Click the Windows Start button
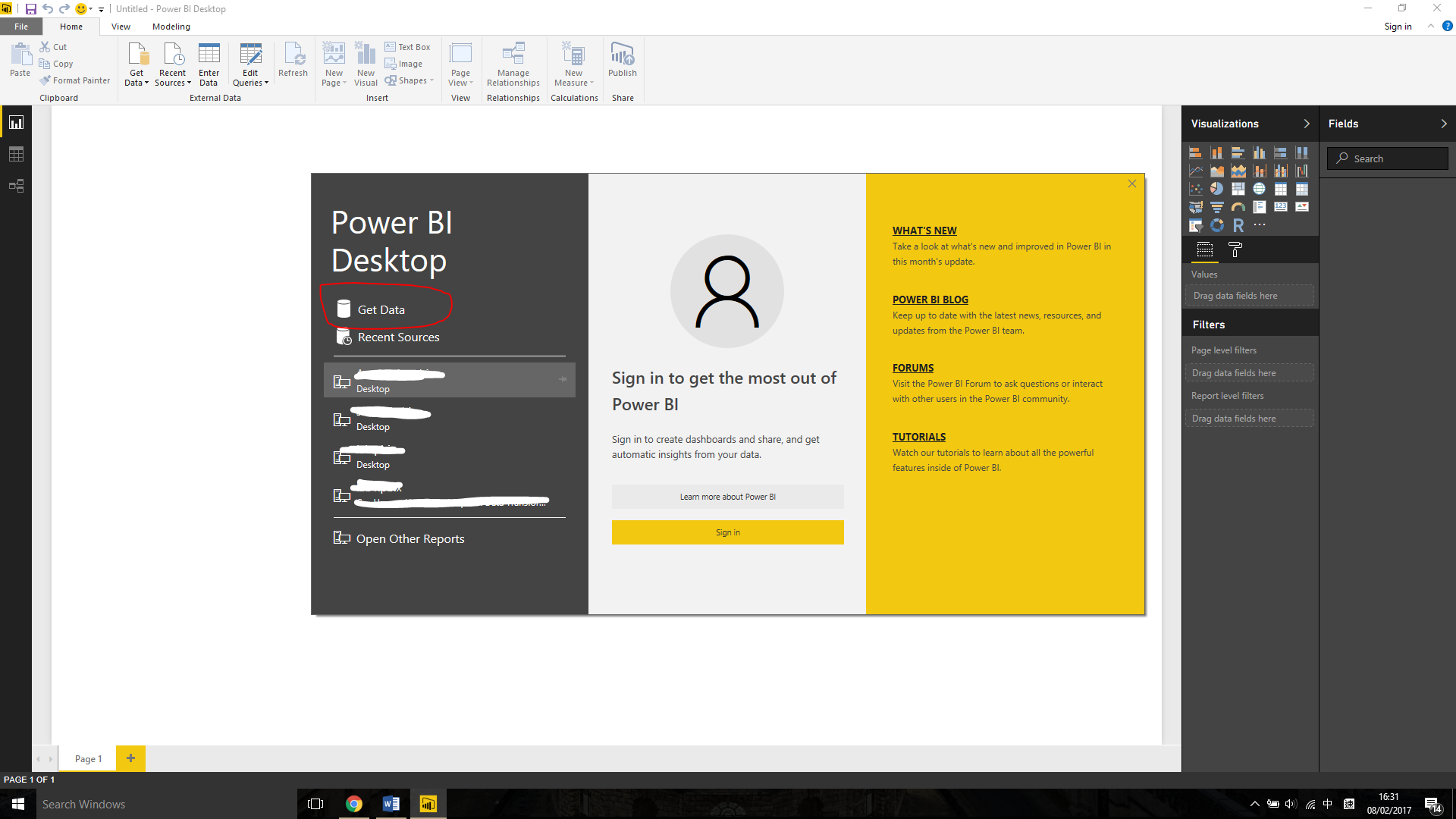This screenshot has height=819, width=1456. [18, 804]
